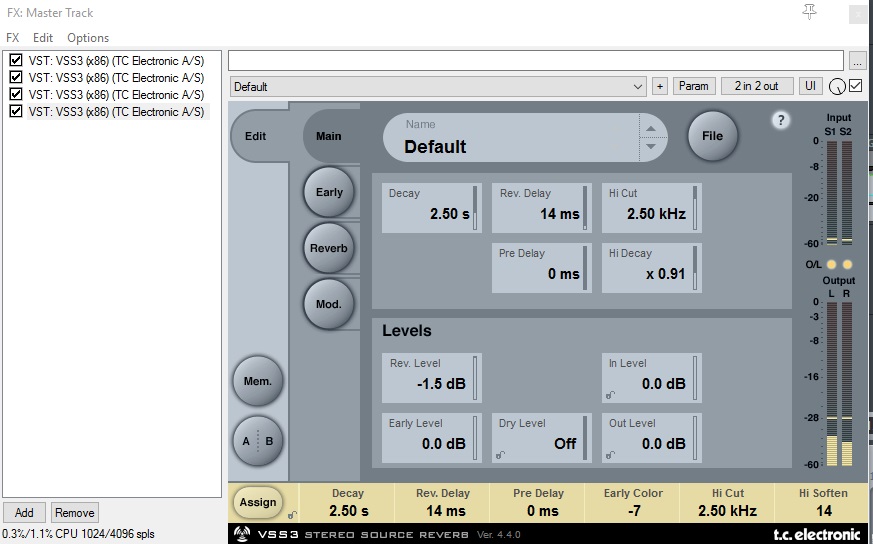Image resolution: width=873 pixels, height=544 pixels.
Task: Click the lock icon on Dry Level
Action: point(501,455)
